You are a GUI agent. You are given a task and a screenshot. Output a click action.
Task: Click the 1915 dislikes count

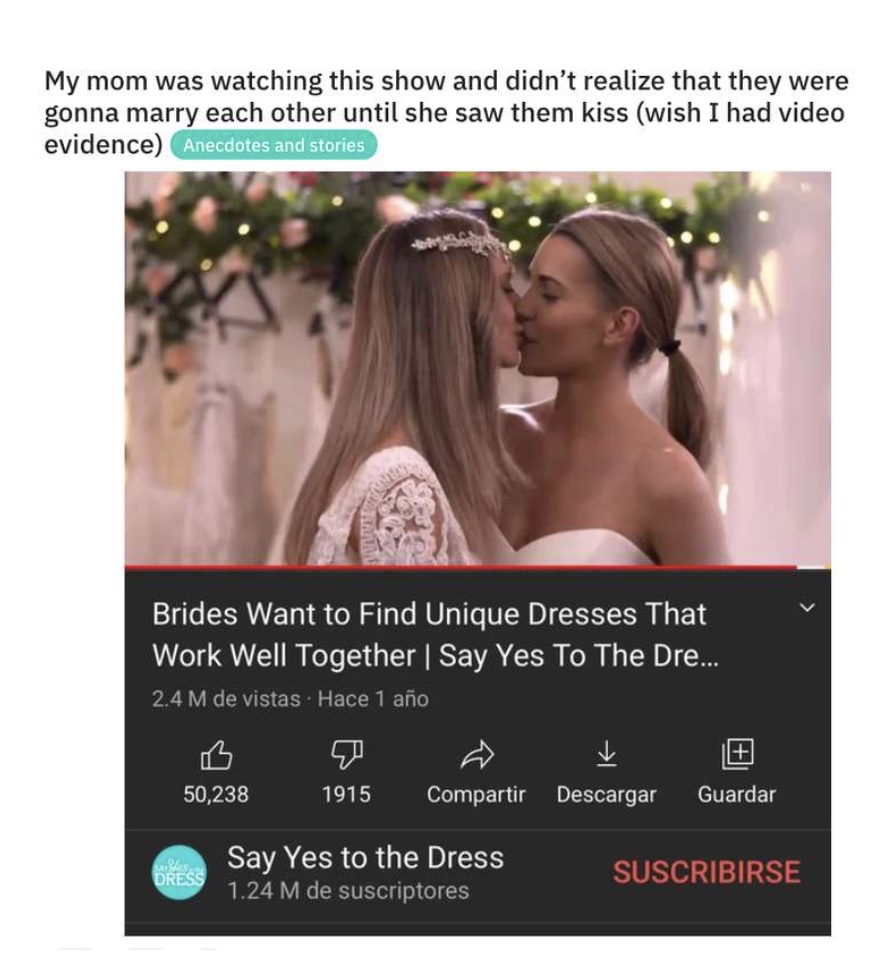tap(347, 795)
